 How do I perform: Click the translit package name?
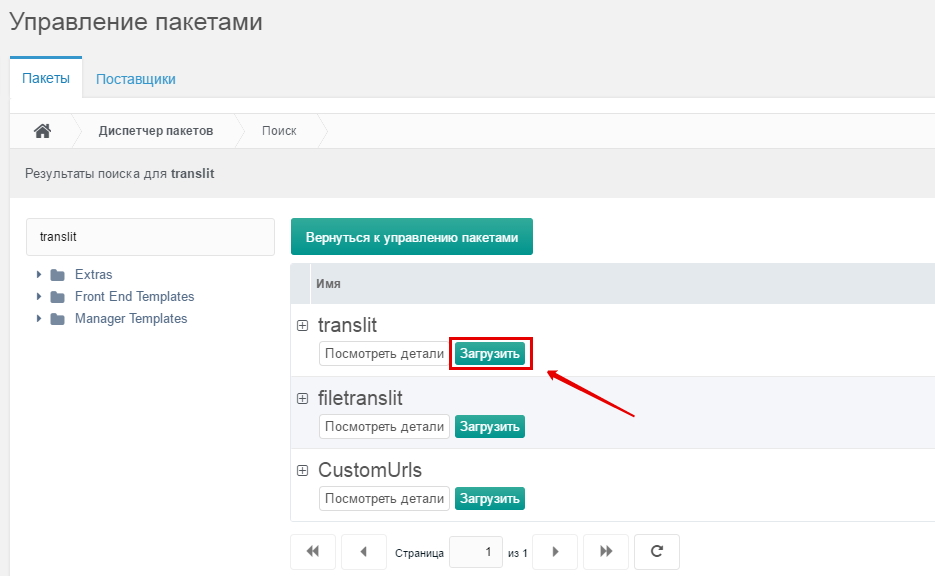[347, 326]
